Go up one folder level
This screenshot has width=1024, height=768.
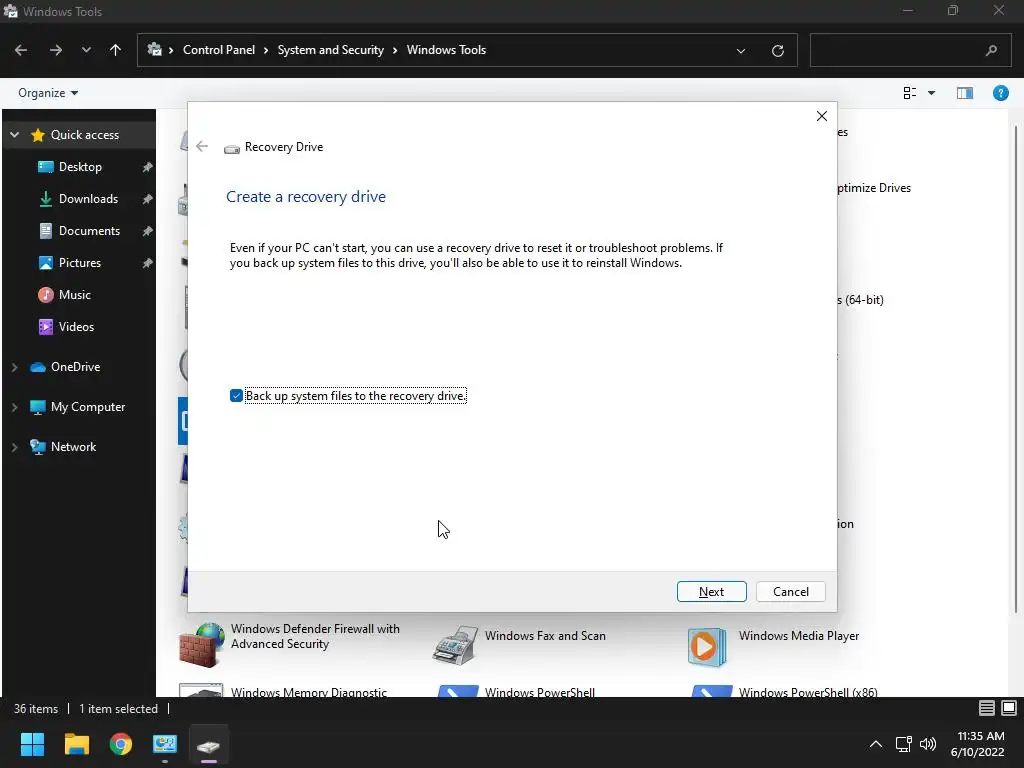coord(116,50)
